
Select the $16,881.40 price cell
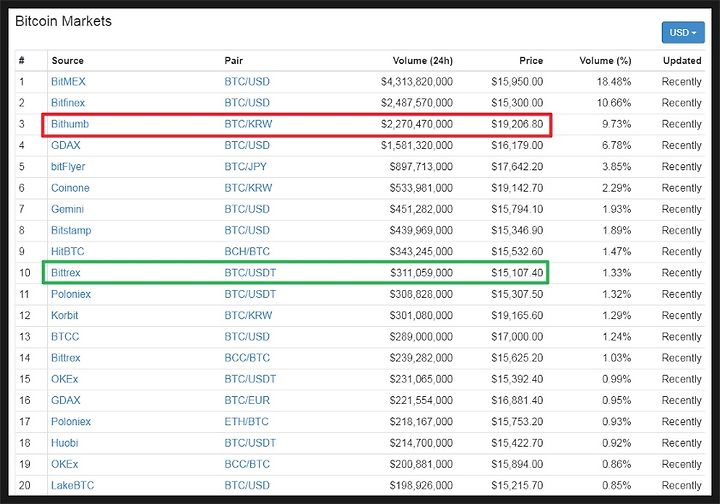tap(517, 400)
